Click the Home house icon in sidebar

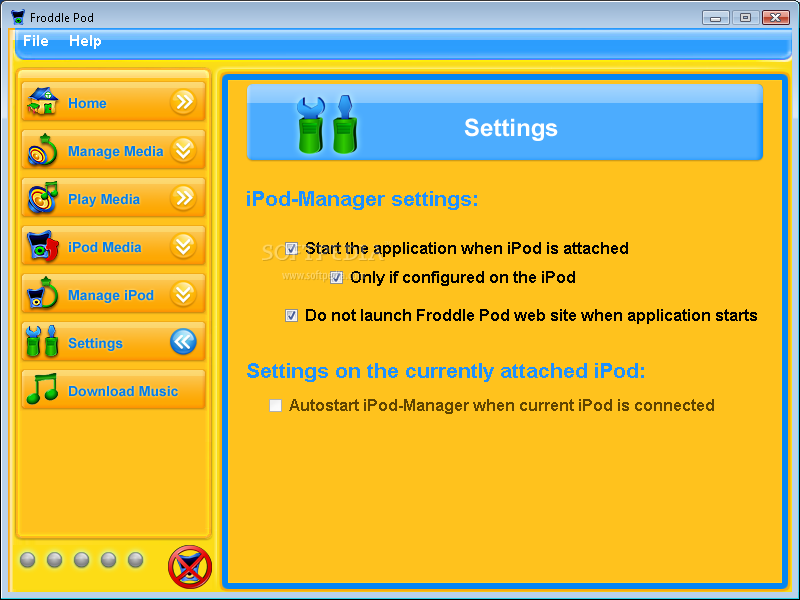[43, 101]
